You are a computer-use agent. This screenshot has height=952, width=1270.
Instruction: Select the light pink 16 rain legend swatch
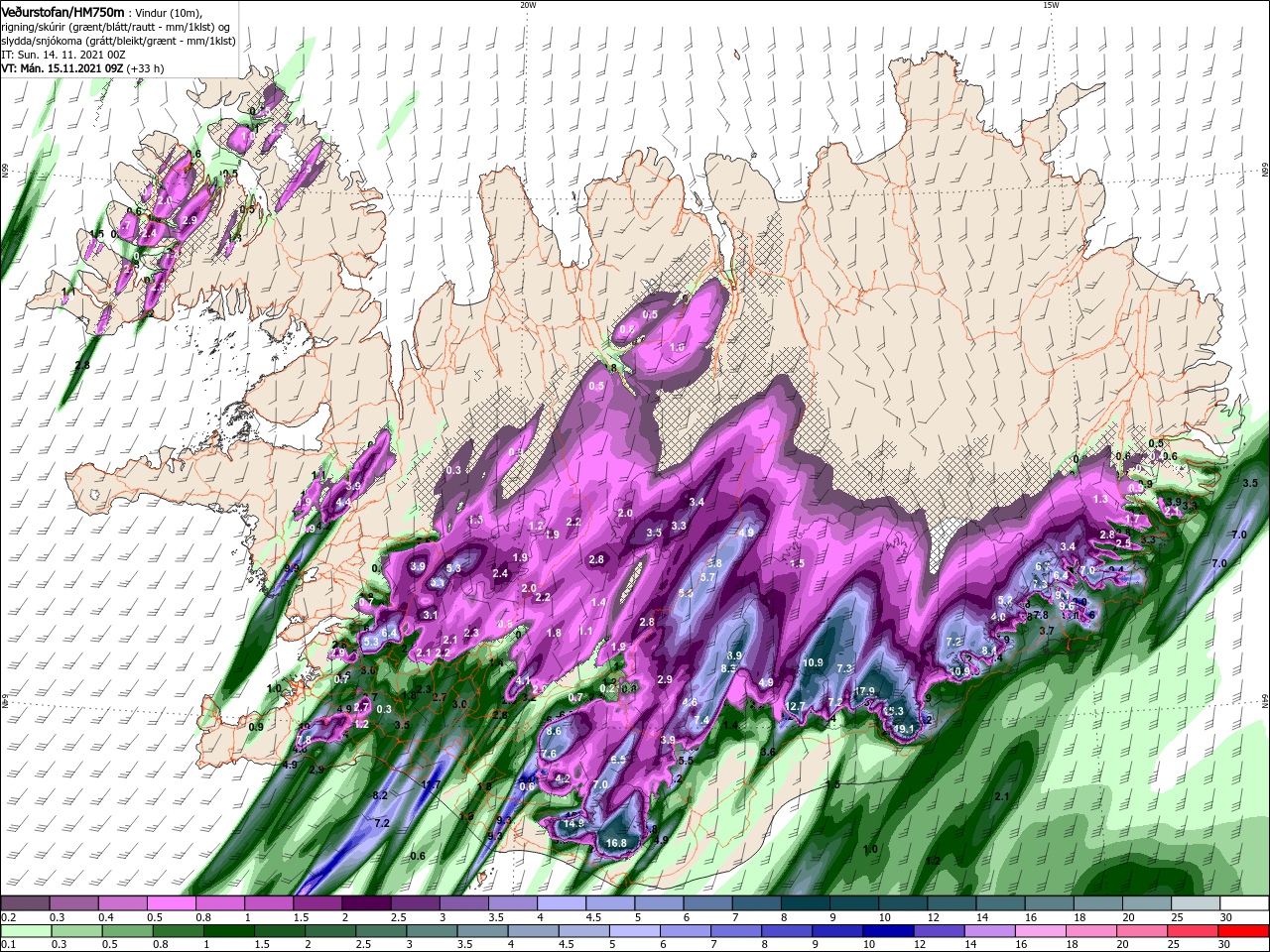click(1040, 931)
